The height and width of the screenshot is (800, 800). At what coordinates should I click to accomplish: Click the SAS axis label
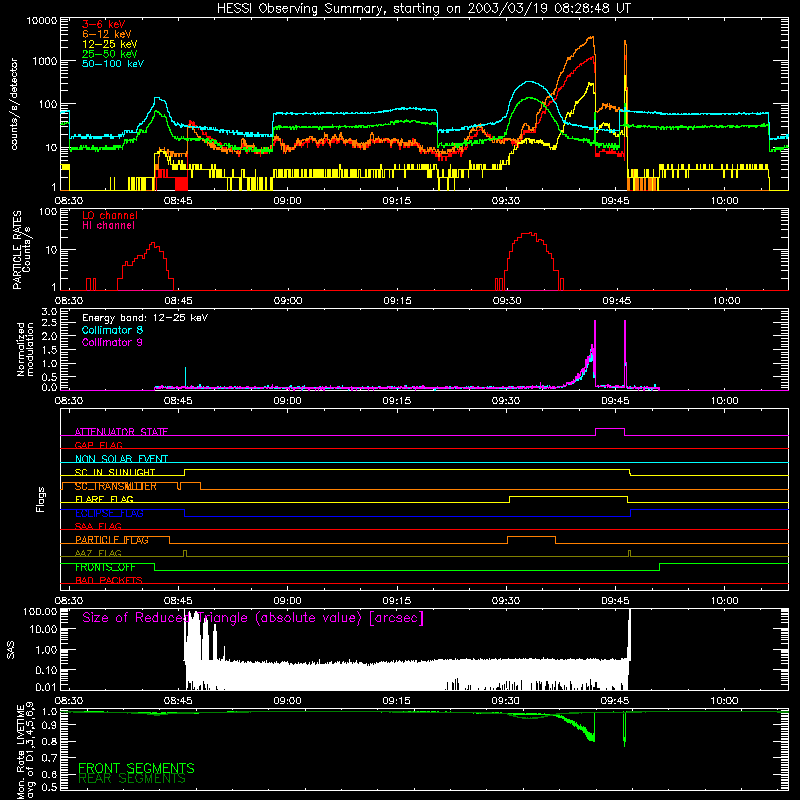[11, 650]
